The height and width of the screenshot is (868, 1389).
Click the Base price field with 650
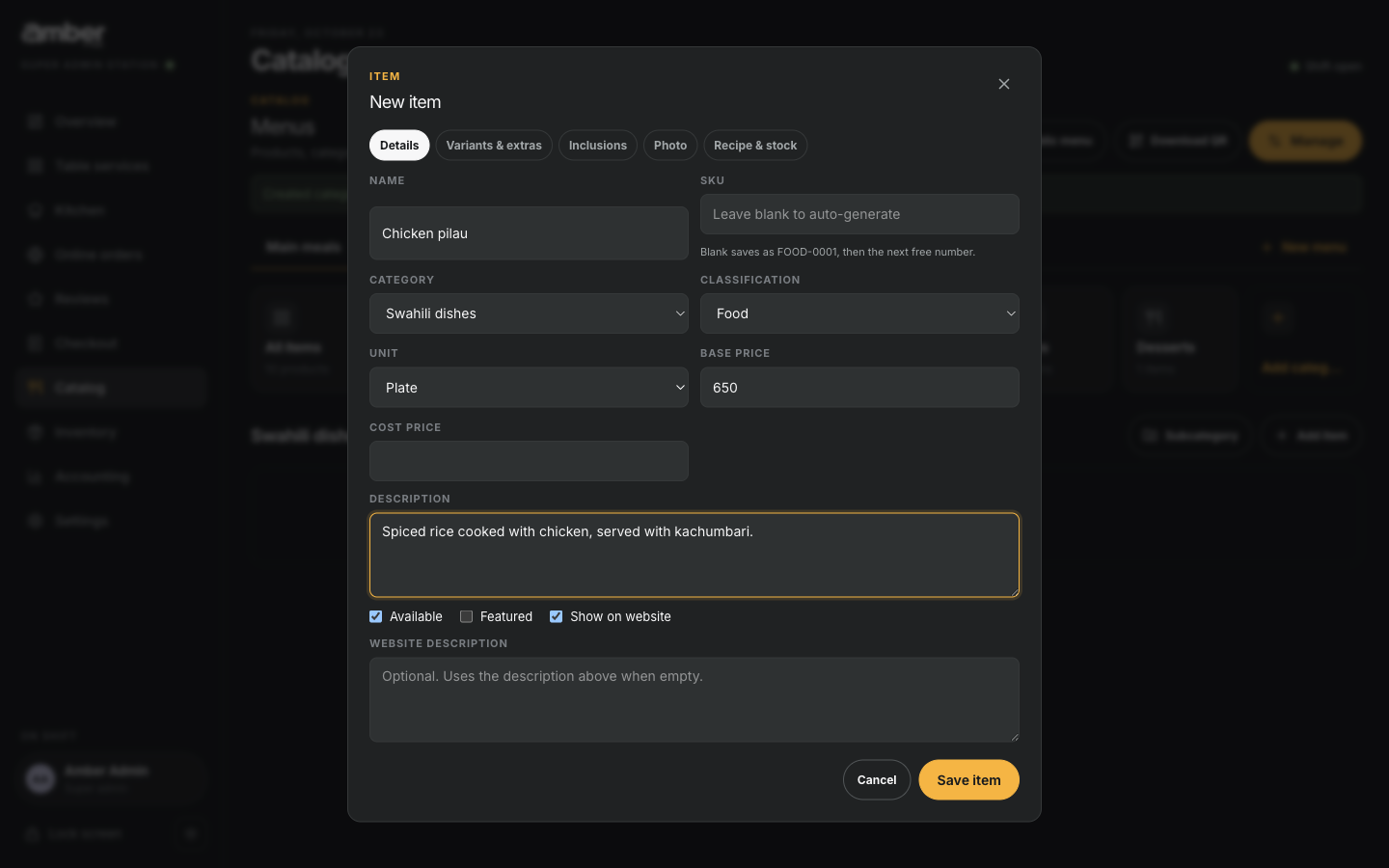point(859,388)
